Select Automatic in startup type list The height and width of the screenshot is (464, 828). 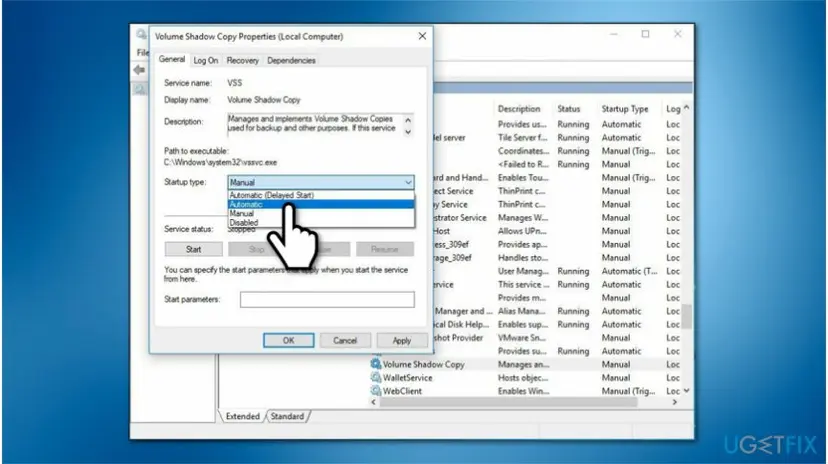[321, 204]
